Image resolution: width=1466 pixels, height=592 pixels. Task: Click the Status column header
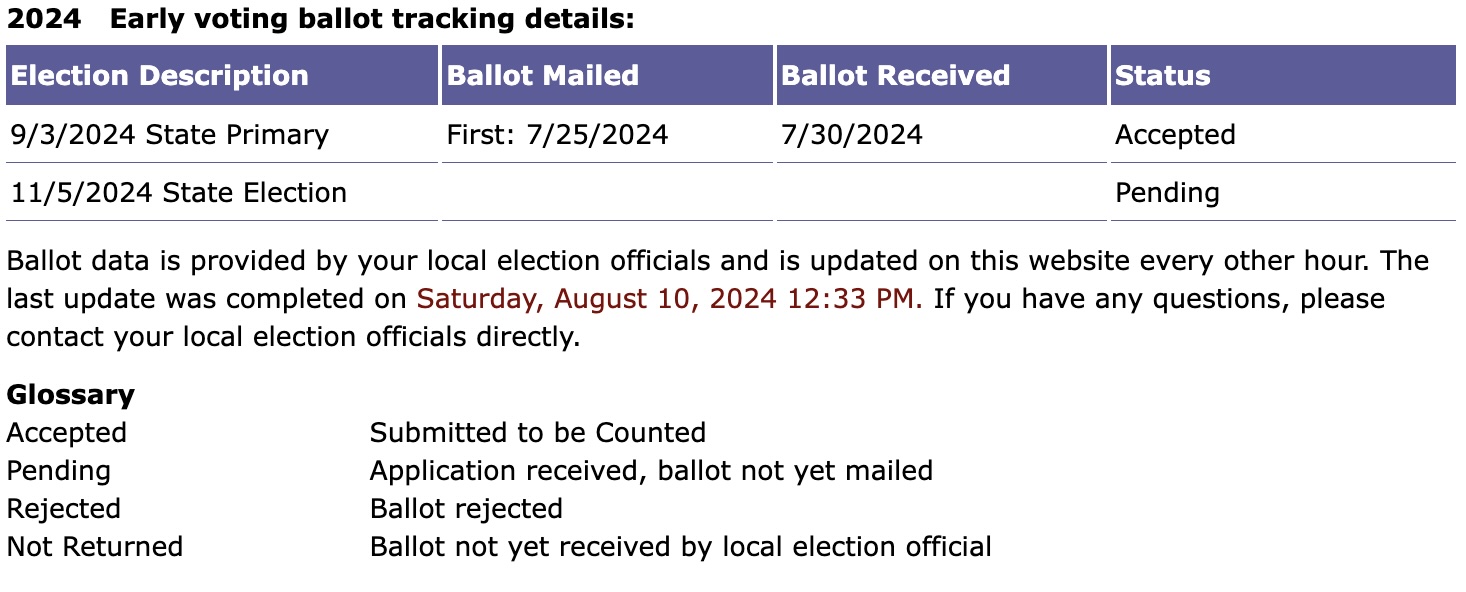tap(1283, 75)
